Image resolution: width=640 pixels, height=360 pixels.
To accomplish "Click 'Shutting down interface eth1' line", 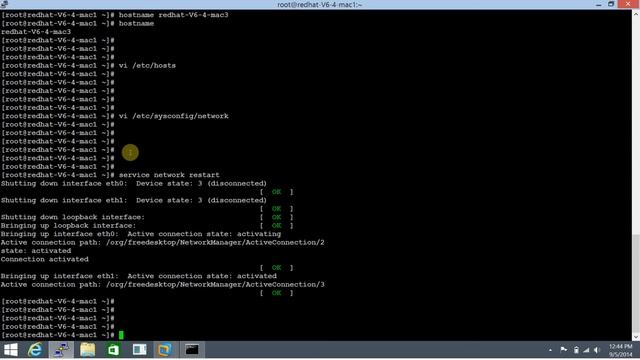I will point(133,200).
